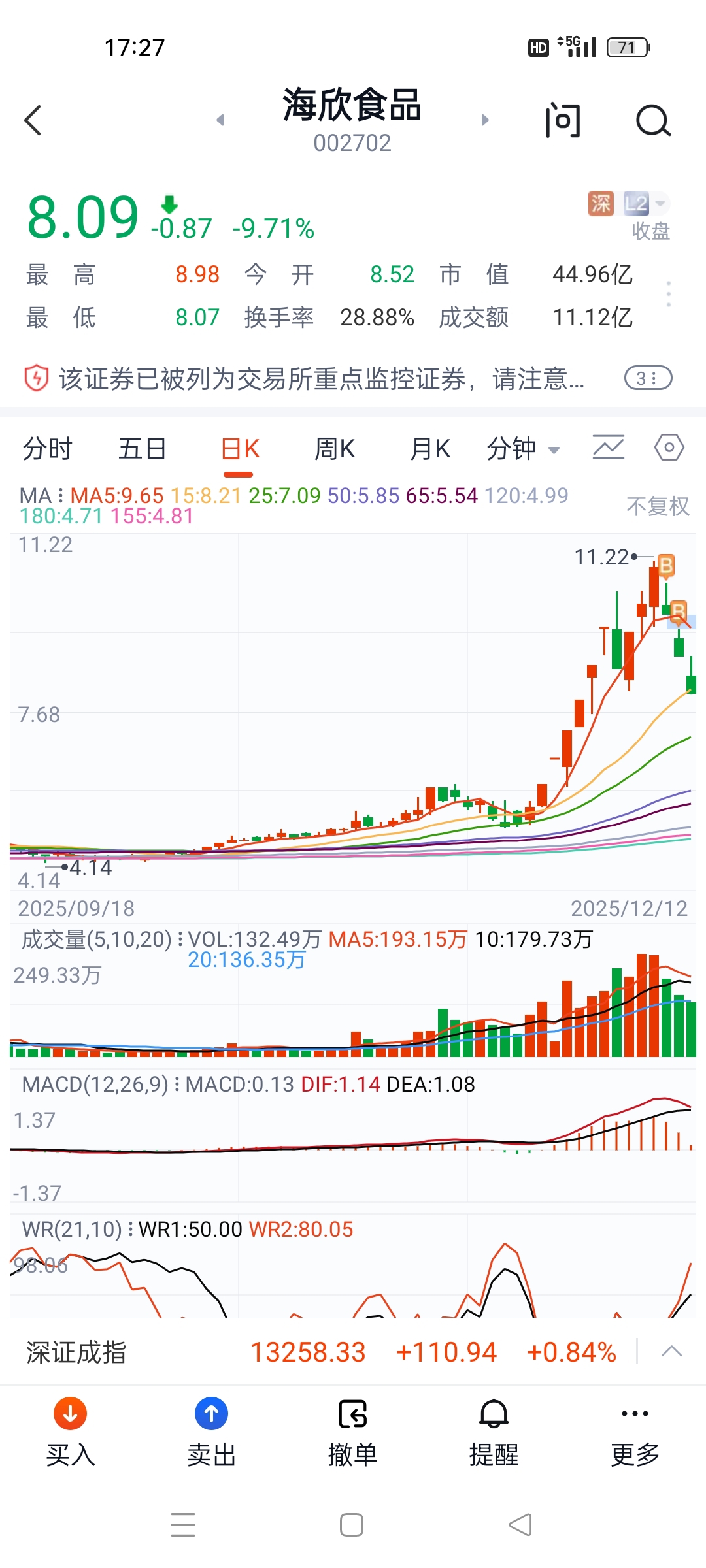Tap the 成交额 11.12亿 value
Image resolution: width=706 pixels, height=1568 pixels.
pyautogui.click(x=593, y=318)
